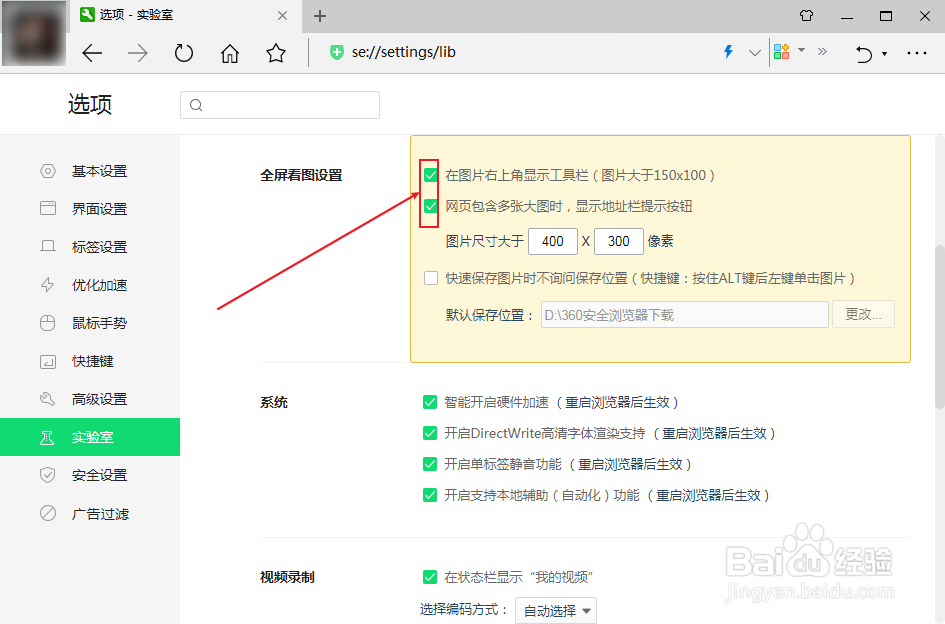The height and width of the screenshot is (624, 945).
Task: Select 实验室 in the sidebar
Action: point(90,437)
